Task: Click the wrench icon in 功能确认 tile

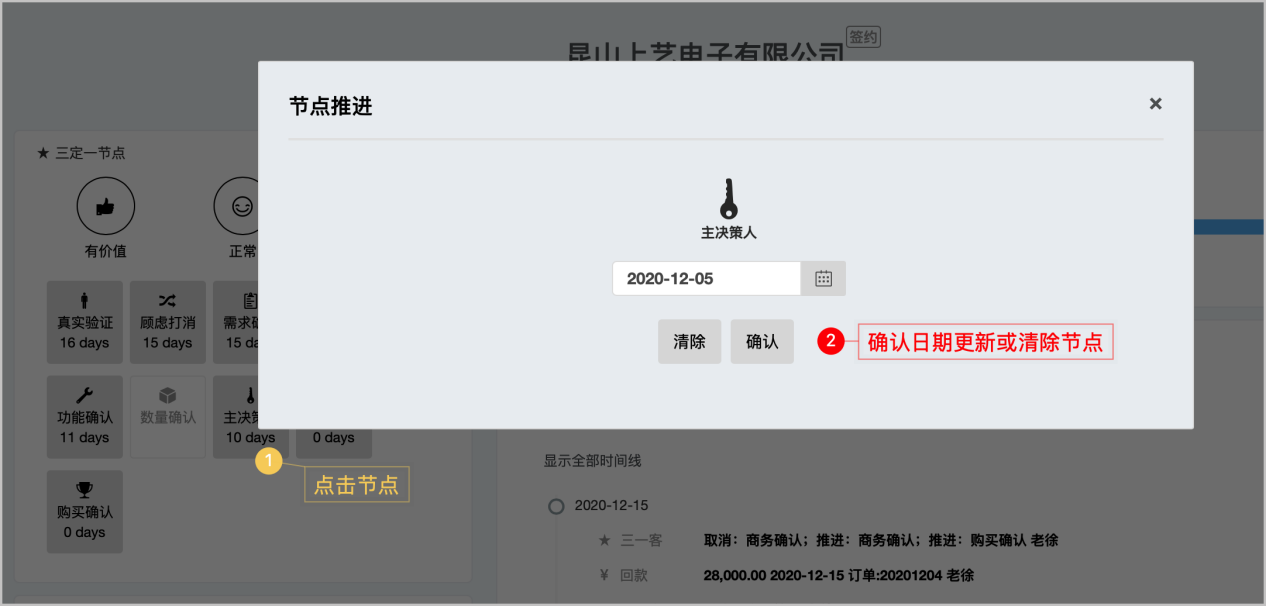Action: click(85, 395)
